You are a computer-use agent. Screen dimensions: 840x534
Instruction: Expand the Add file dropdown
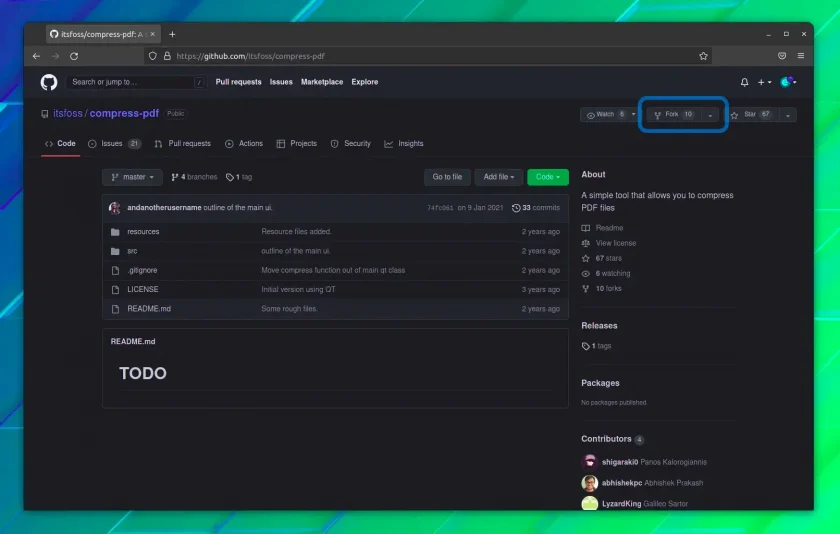coord(498,177)
